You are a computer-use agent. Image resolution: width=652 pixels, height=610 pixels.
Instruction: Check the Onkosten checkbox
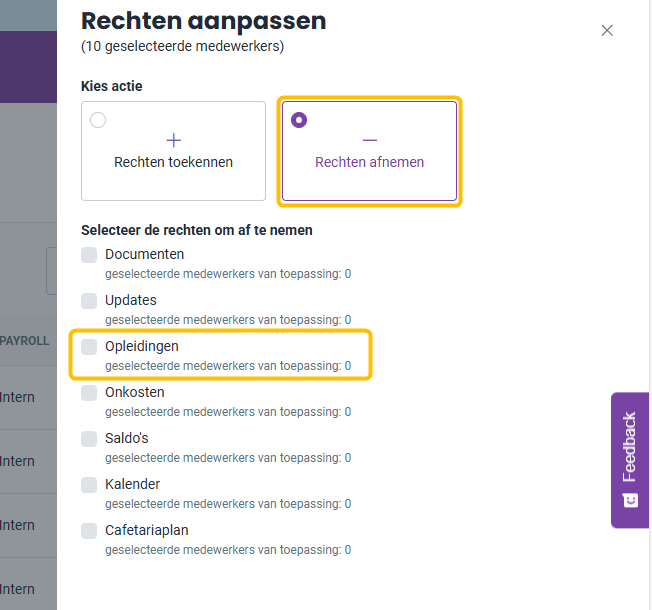89,393
